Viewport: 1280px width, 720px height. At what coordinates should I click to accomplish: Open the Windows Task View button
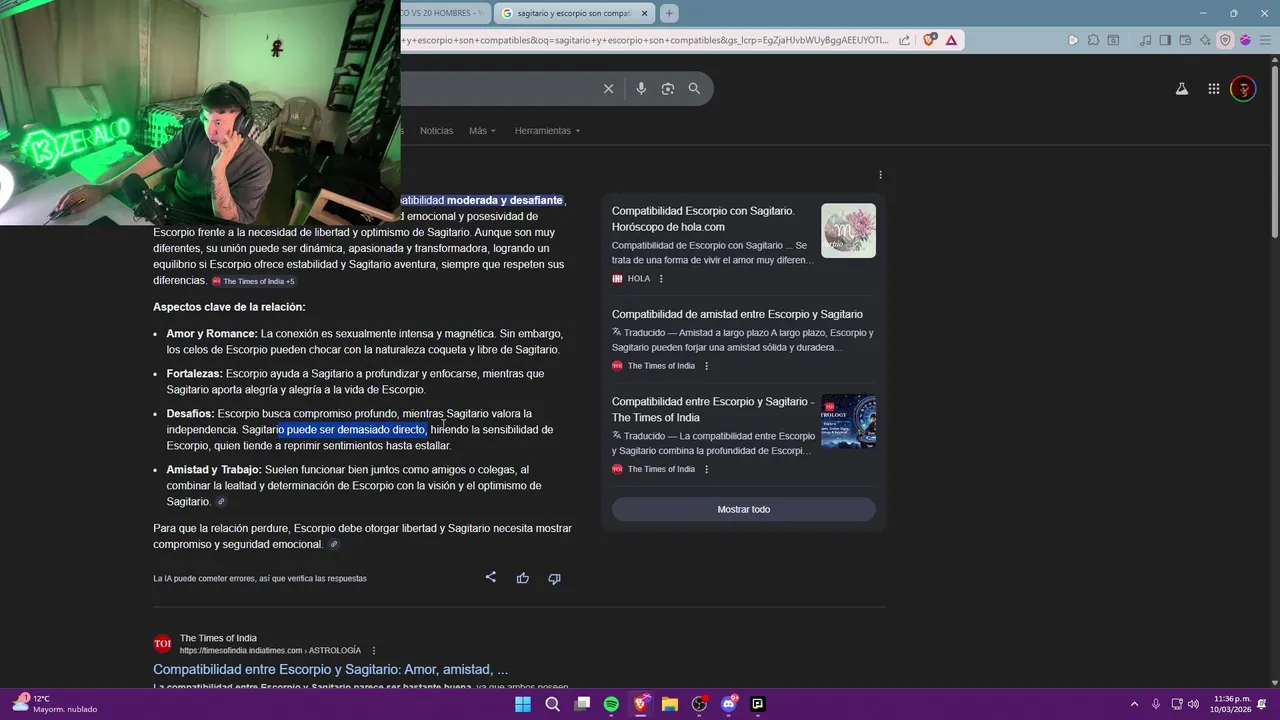tap(582, 704)
